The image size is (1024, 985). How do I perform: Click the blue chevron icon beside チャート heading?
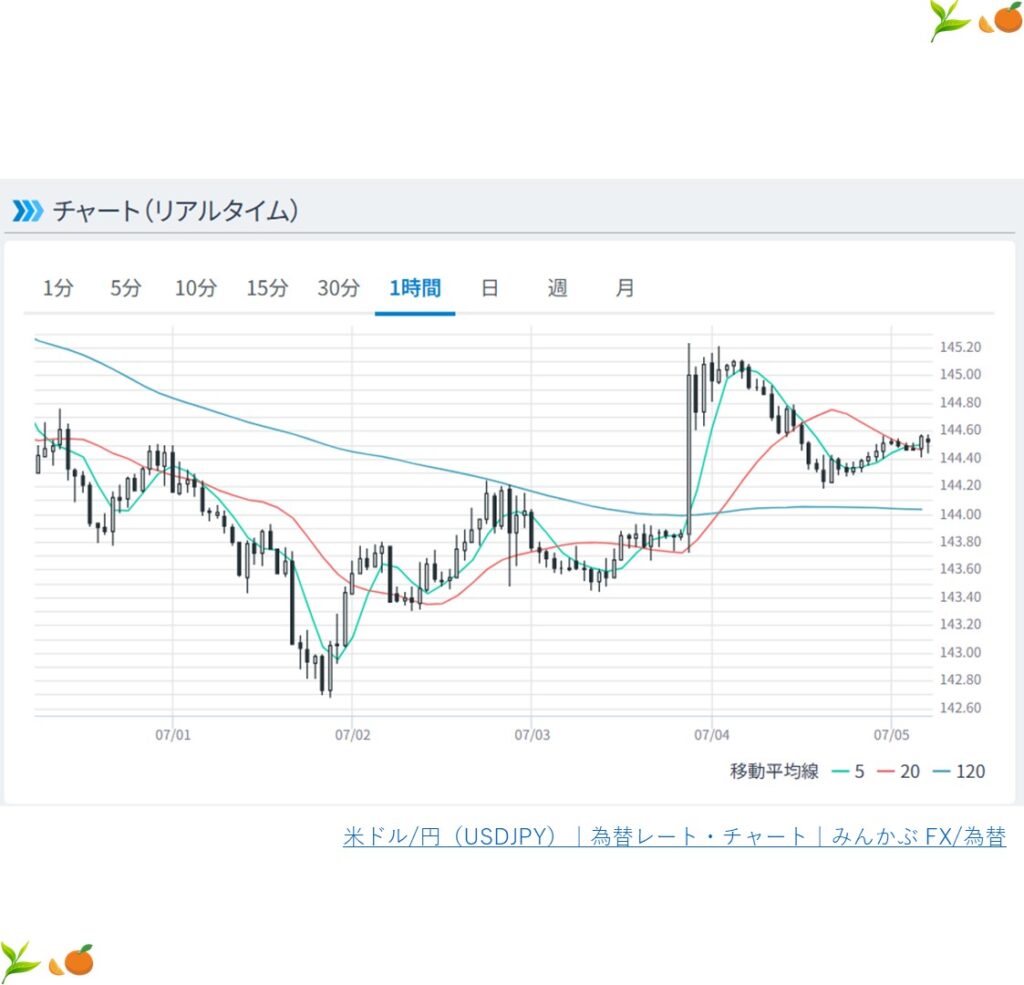(x=27, y=211)
